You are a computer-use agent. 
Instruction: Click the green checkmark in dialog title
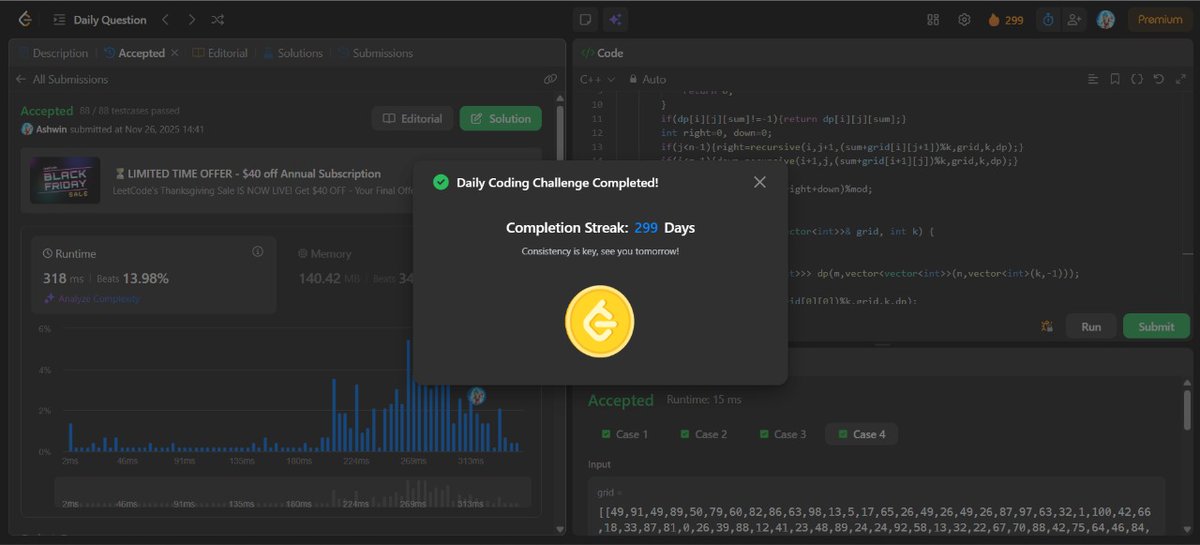tap(440, 182)
